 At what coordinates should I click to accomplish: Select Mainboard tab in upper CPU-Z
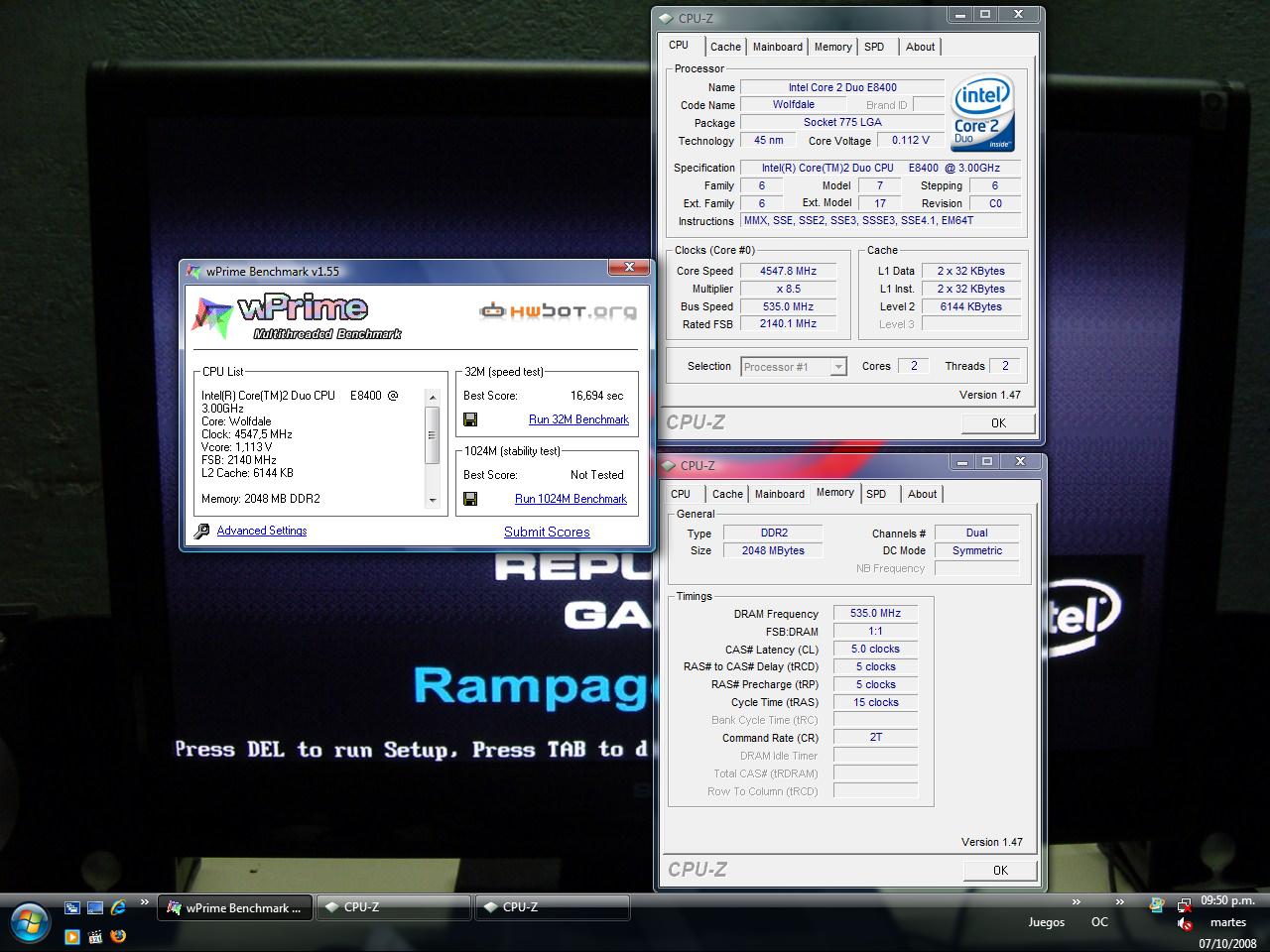coord(778,47)
